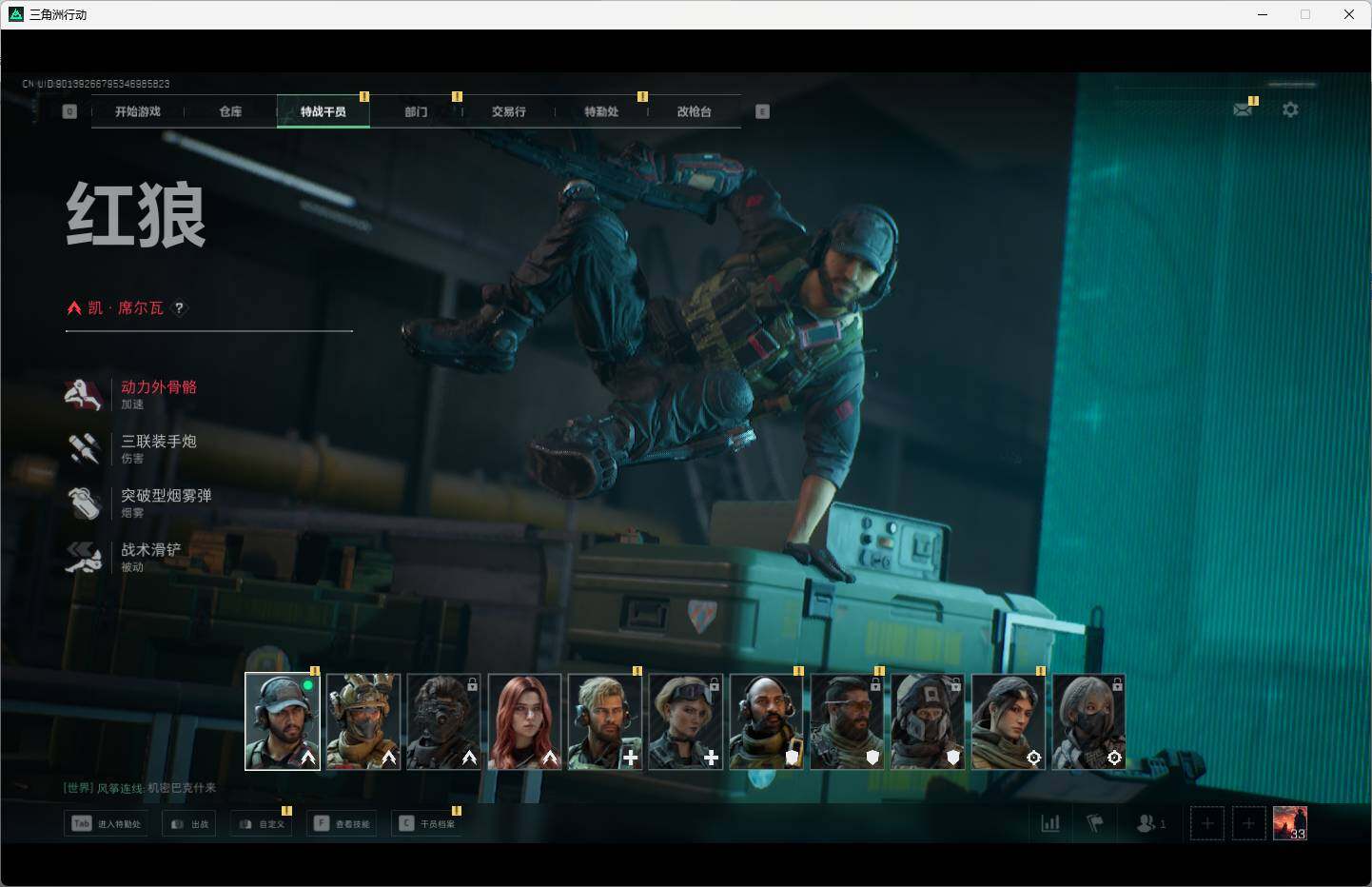This screenshot has width=1372, height=887.
Task: Select the blond bearded medic operator portrait
Action: click(605, 721)
